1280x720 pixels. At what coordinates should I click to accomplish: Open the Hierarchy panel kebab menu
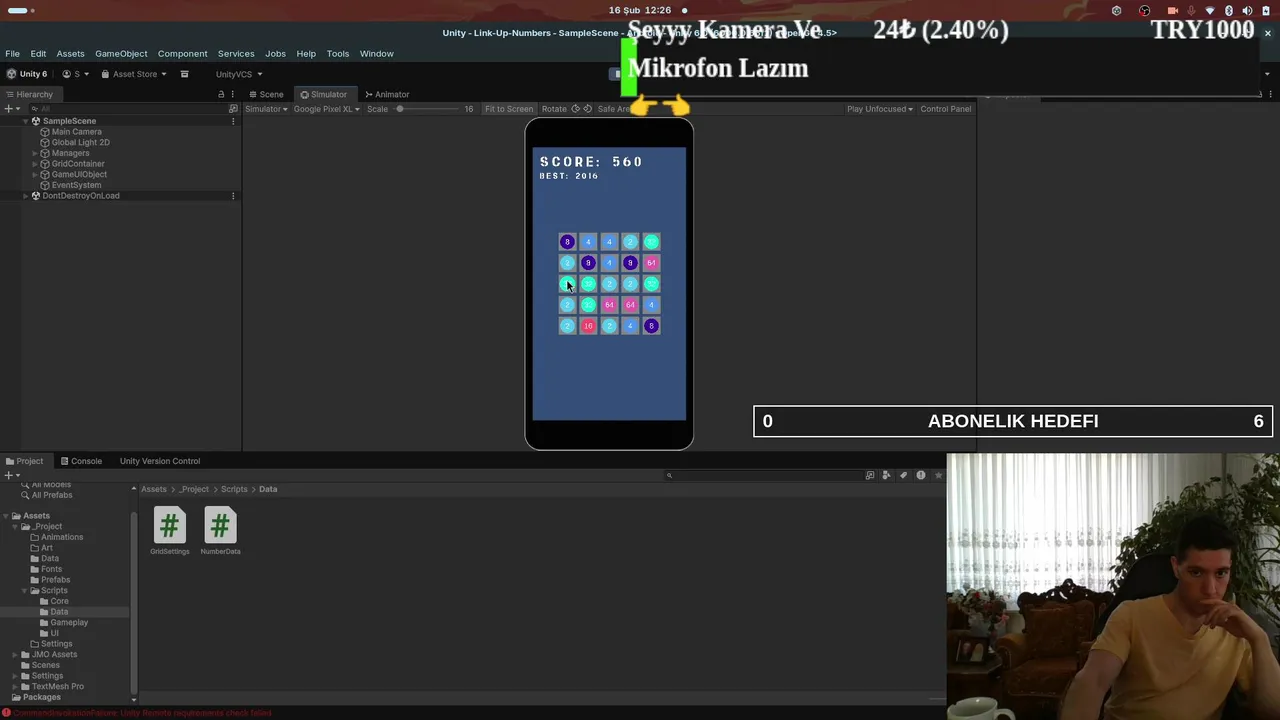click(x=233, y=94)
